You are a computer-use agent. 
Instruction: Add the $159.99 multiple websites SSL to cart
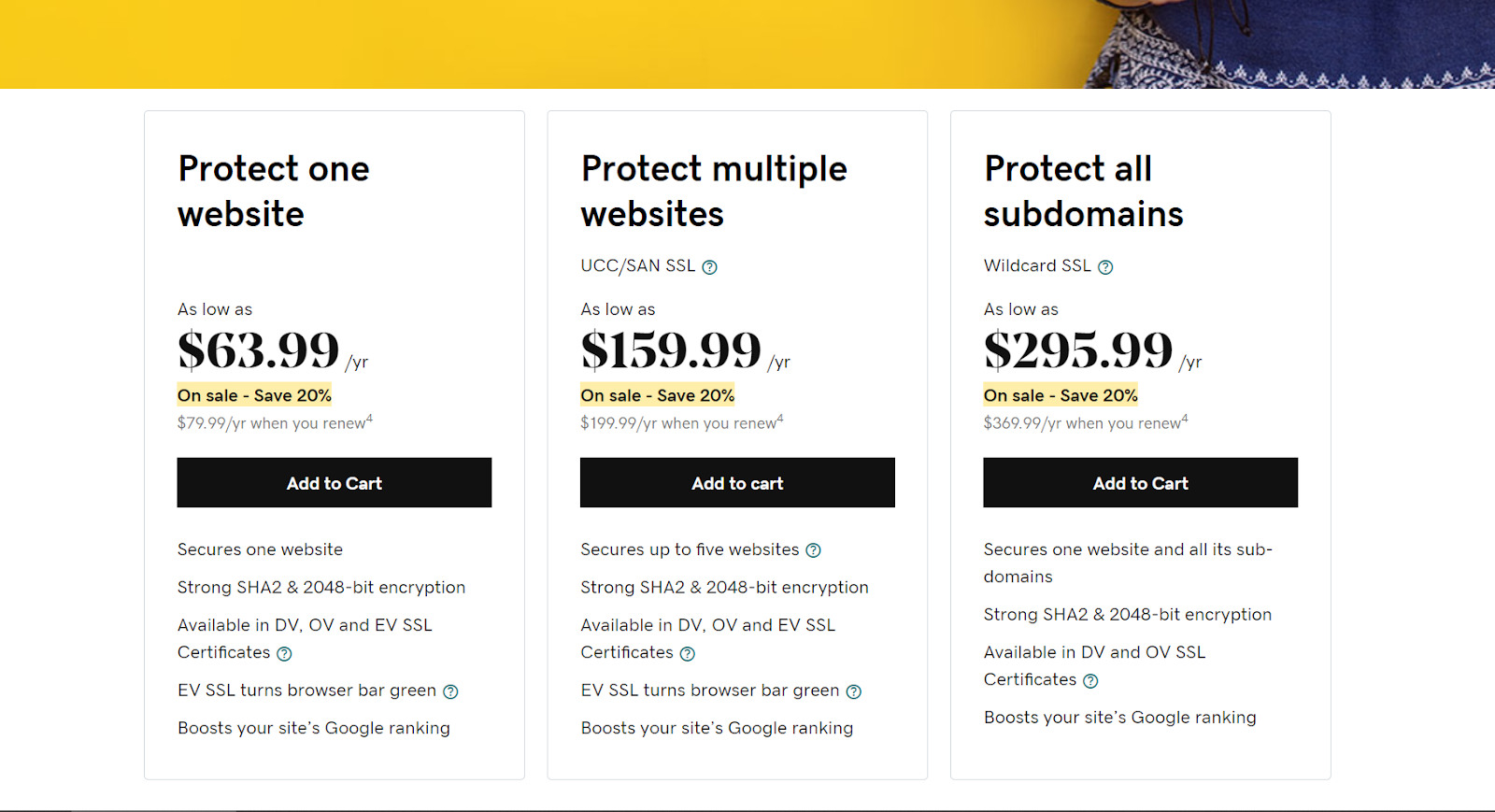[737, 483]
